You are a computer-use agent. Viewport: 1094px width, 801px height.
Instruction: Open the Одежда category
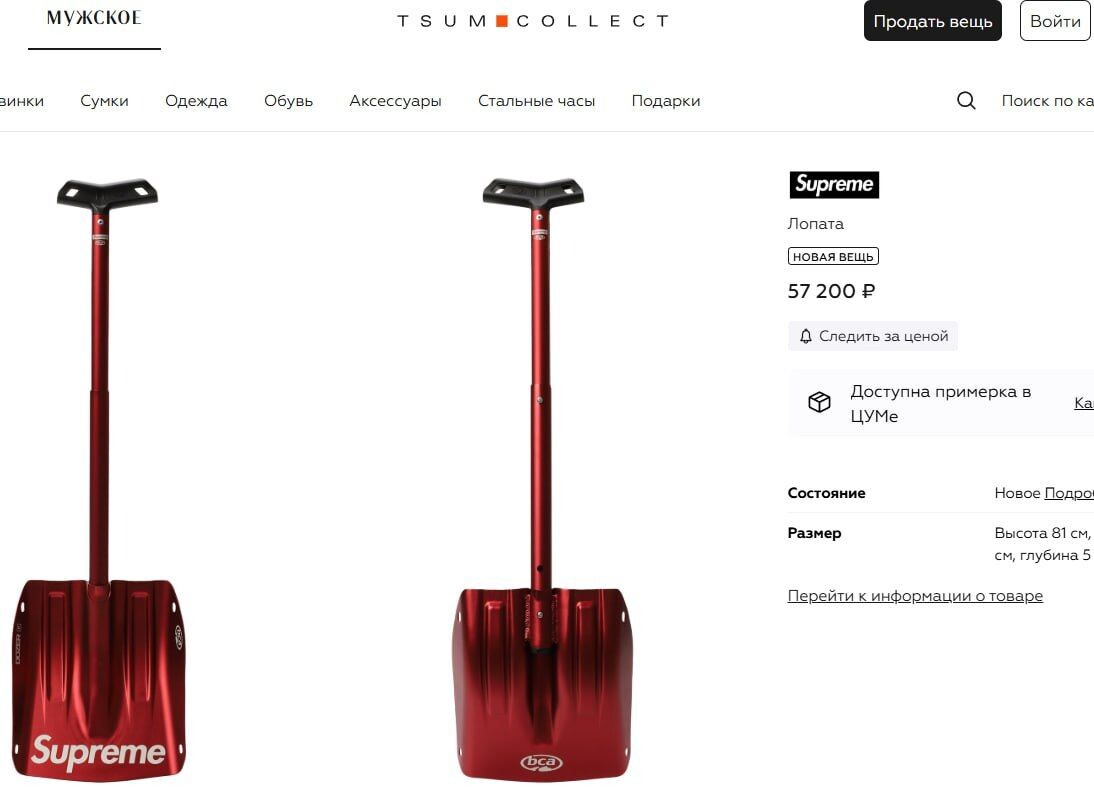[196, 100]
